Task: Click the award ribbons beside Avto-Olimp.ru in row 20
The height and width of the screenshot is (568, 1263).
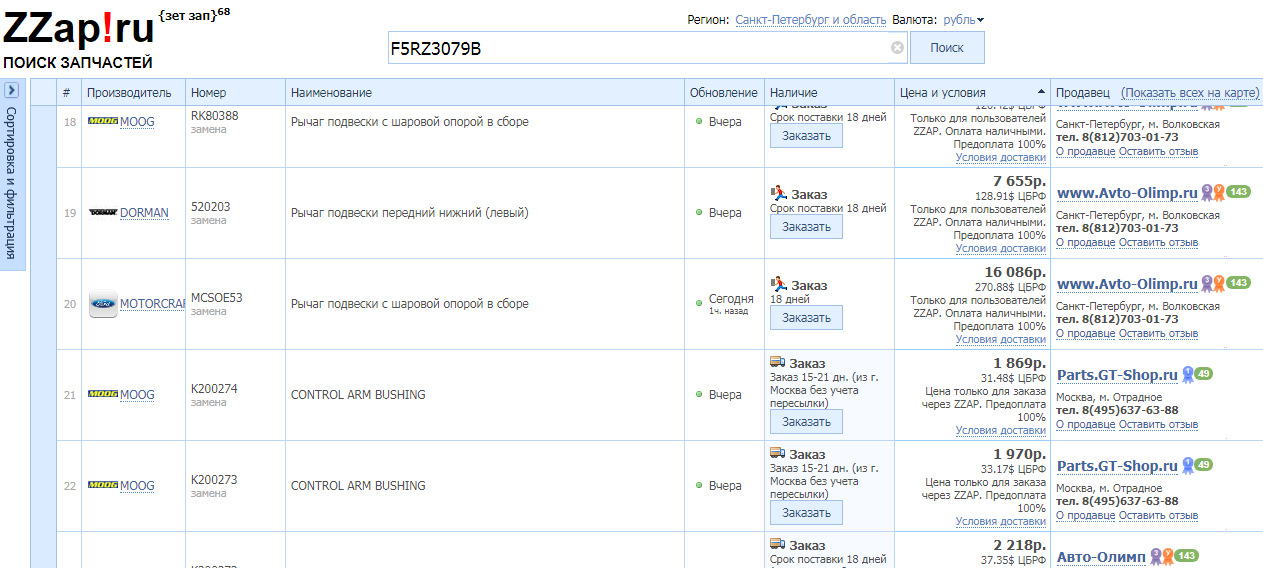Action: point(1213,284)
